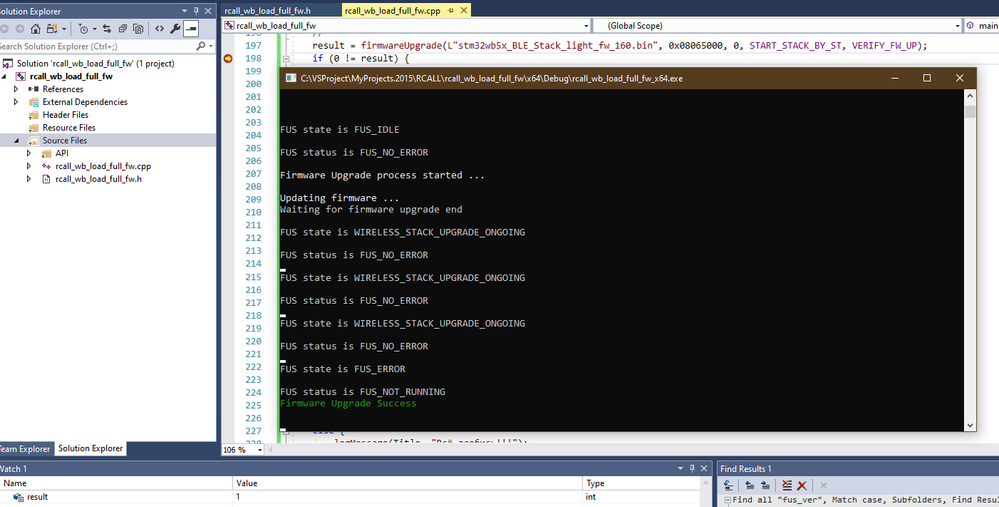The image size is (999, 507).
Task: Pin the Watch 1 panel (auto hide)
Action: click(x=692, y=468)
